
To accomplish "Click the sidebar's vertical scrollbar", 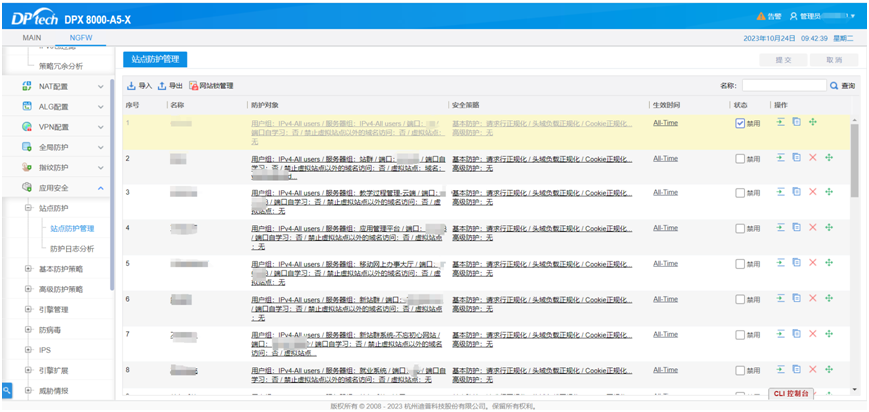I will point(112,185).
